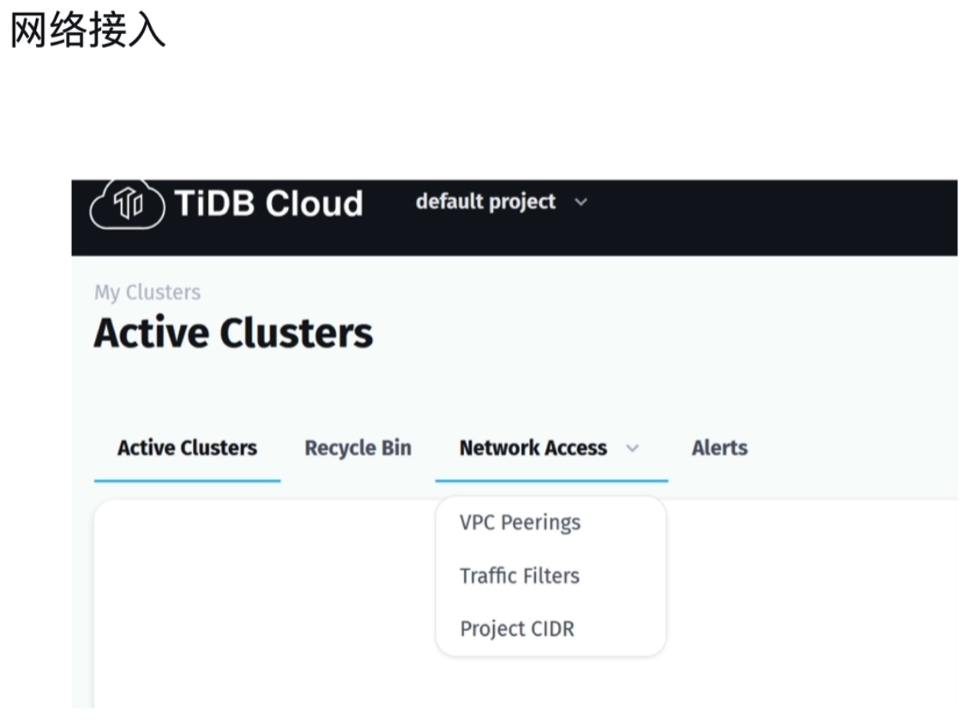Screen dimensions: 976x726
Task: Expand the Network Access dropdown chevron
Action: pos(632,448)
